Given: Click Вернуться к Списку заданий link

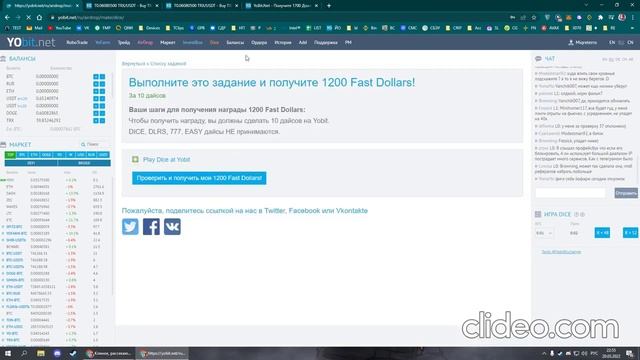Looking at the screenshot, I should tap(154, 64).
